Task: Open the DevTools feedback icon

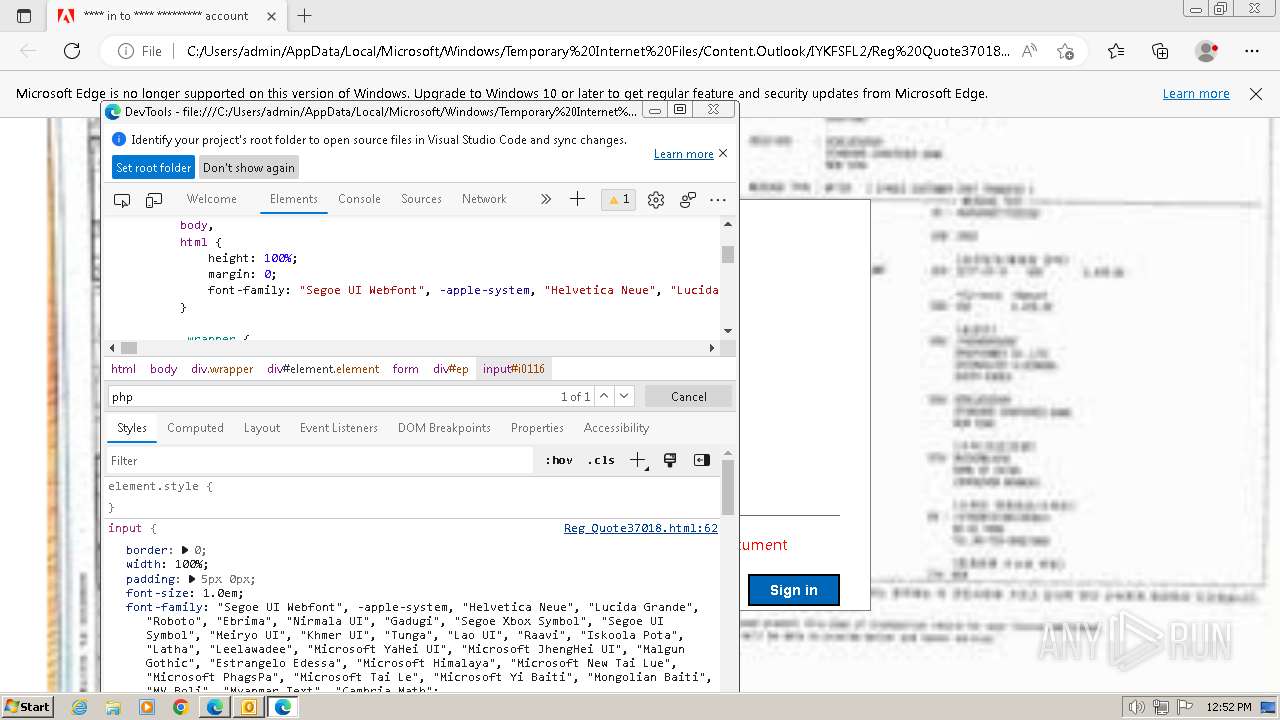Action: pyautogui.click(x=688, y=199)
